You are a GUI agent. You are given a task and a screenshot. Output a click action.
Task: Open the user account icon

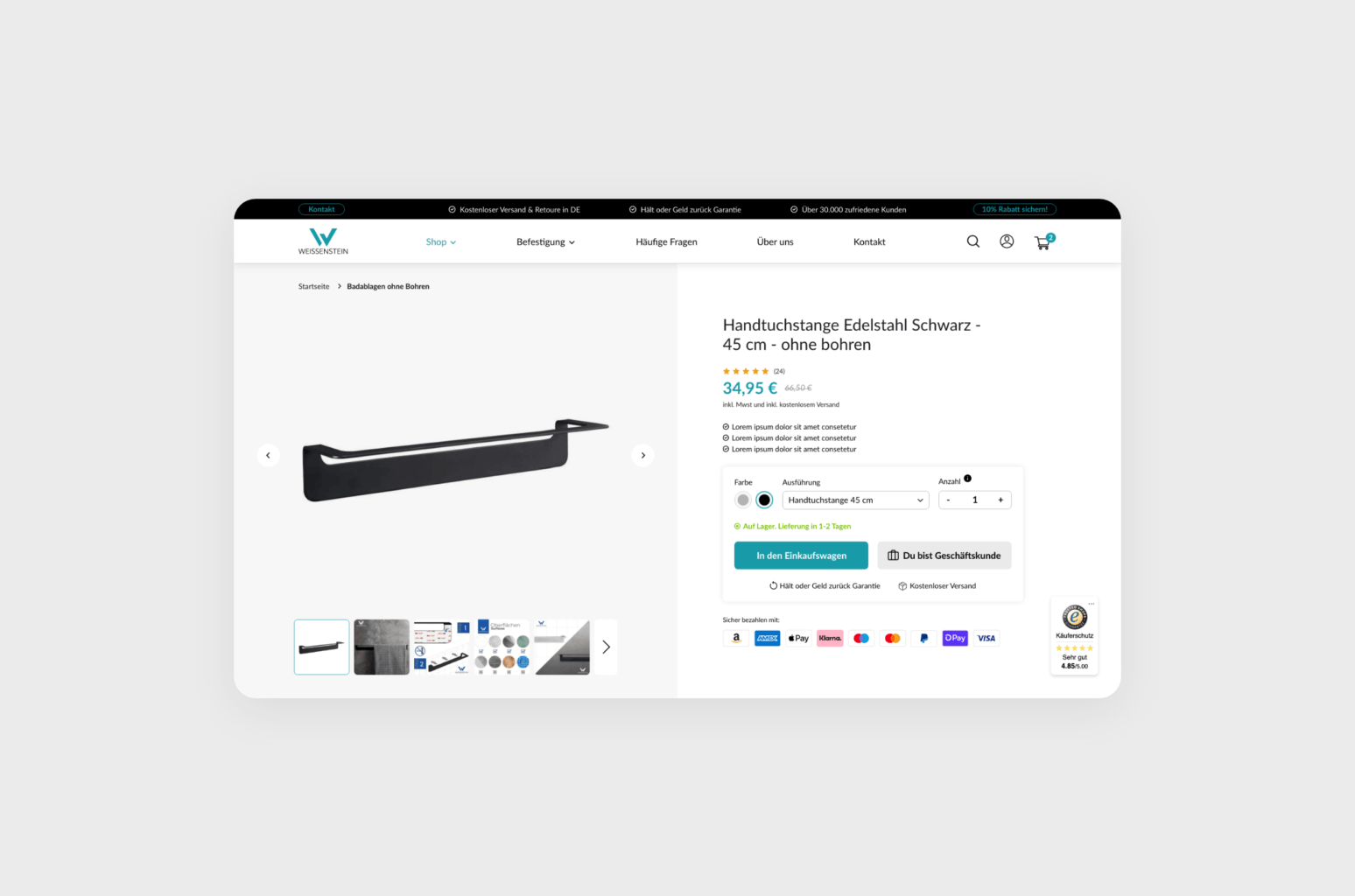1007,241
